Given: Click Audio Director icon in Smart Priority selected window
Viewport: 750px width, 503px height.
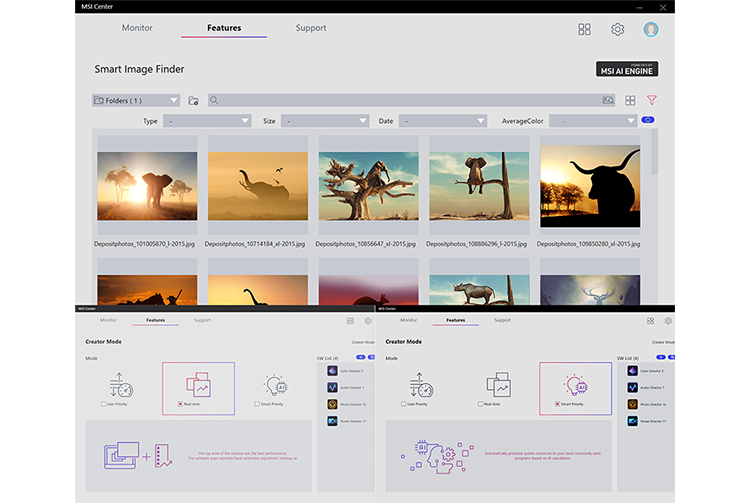Looking at the screenshot, I should [632, 387].
